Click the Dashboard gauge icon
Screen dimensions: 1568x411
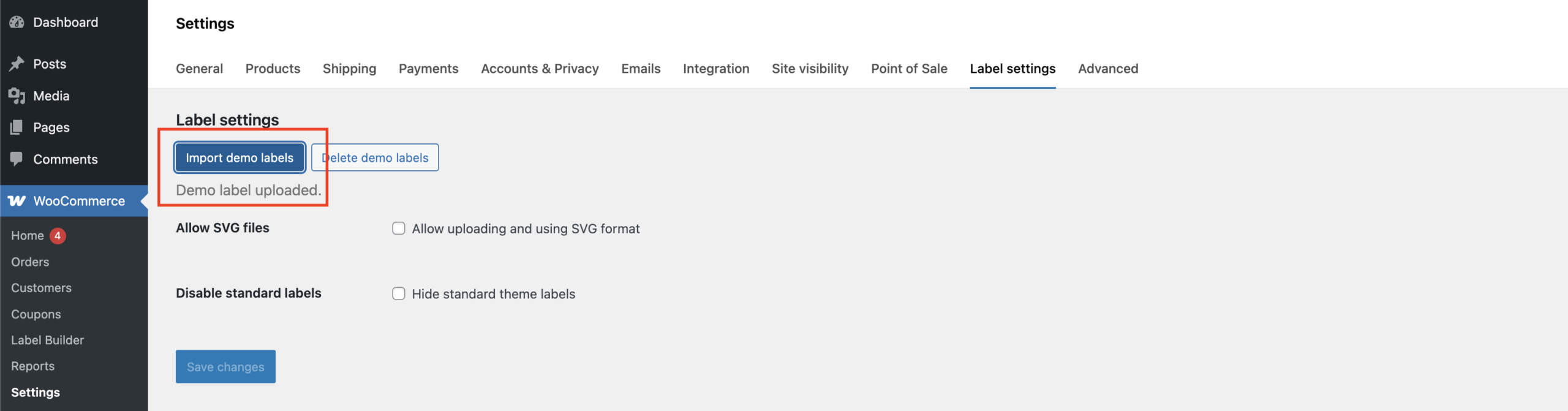click(17, 22)
